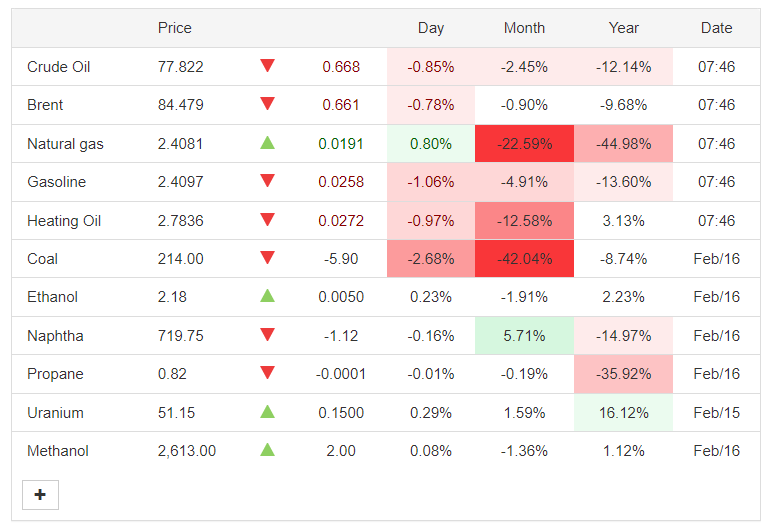770x529 pixels.
Task: Click the 16.12% Year cell for Uranium
Action: [624, 413]
